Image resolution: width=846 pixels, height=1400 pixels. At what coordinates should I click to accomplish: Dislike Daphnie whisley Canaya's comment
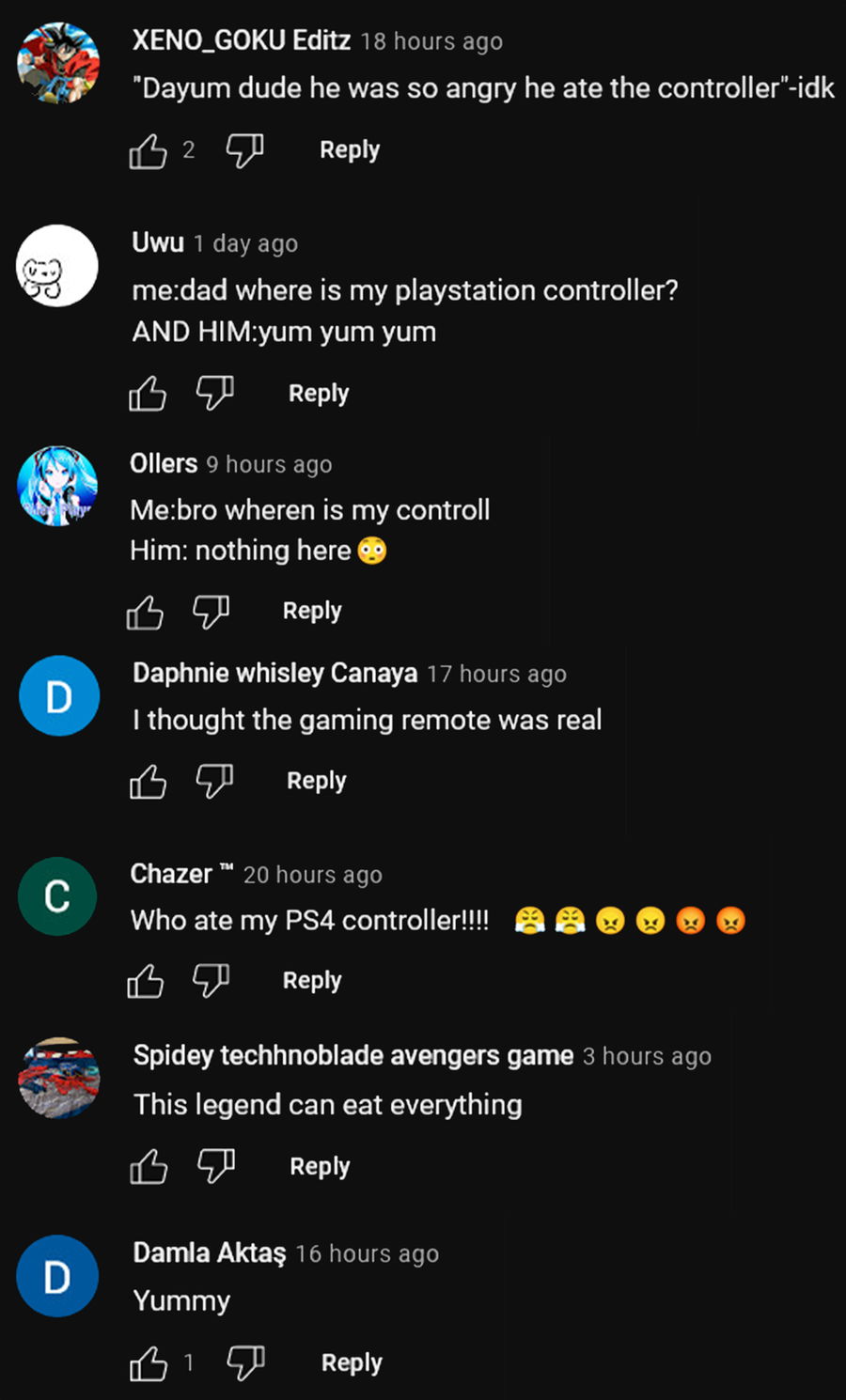pyautogui.click(x=214, y=781)
